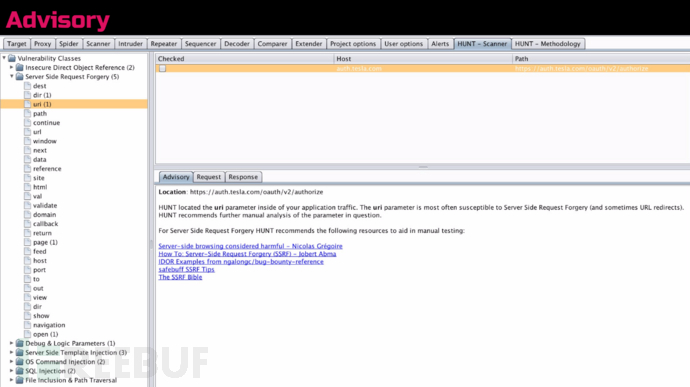This screenshot has height=387, width=690.
Task: Open The SSRF Bible link
Action: point(180,277)
